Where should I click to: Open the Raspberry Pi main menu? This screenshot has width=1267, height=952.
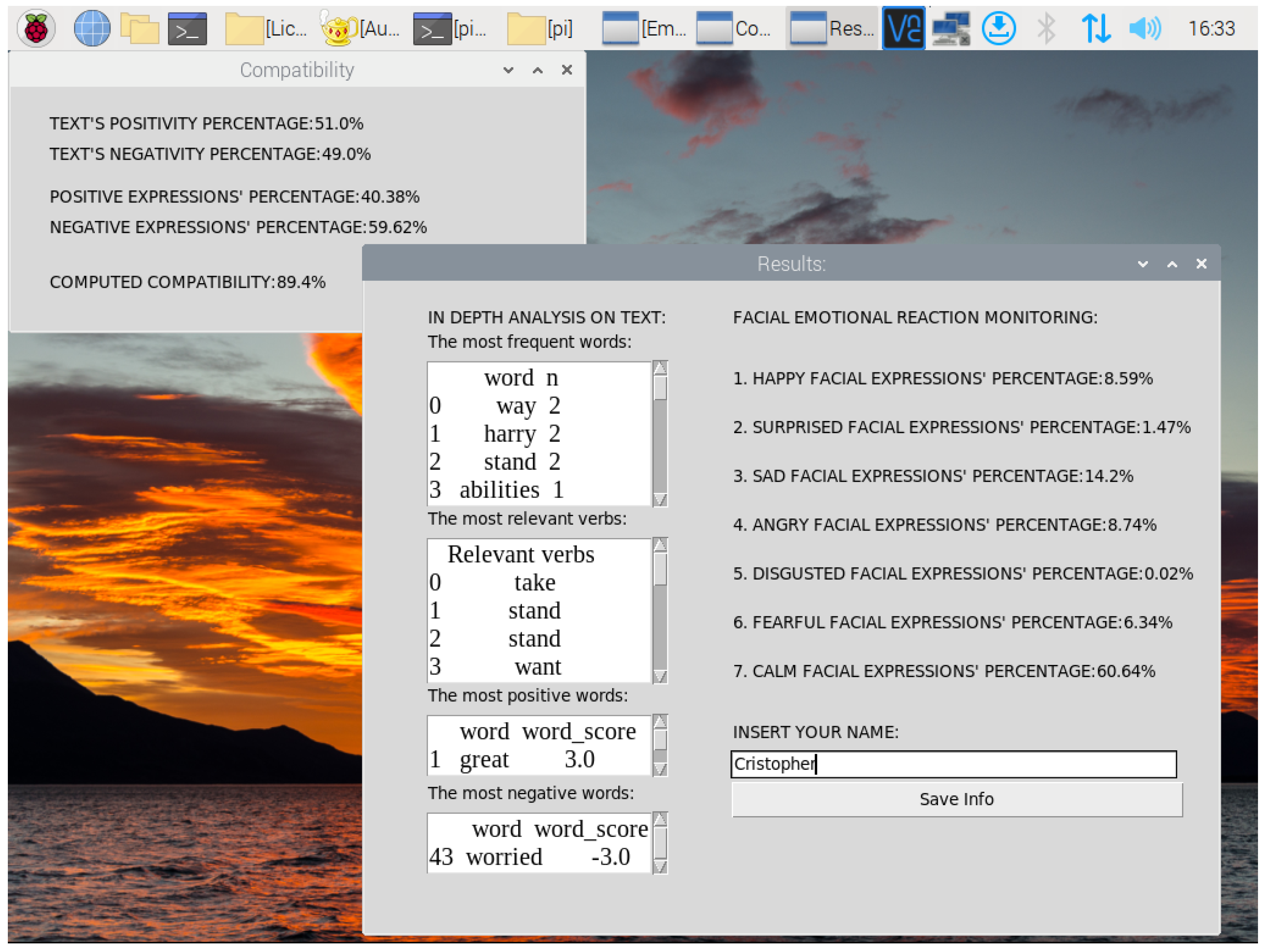point(36,28)
